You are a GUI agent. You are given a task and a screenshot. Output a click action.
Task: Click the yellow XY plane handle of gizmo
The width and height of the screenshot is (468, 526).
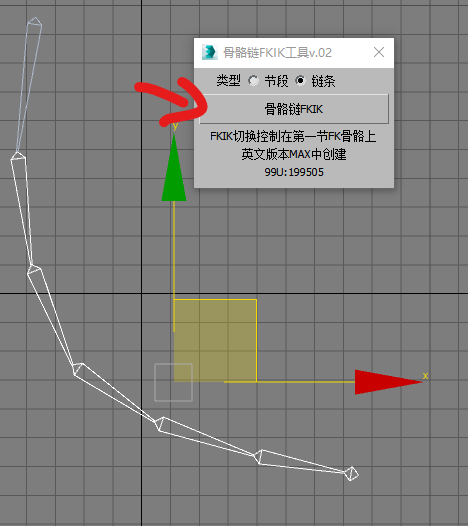tap(215, 340)
